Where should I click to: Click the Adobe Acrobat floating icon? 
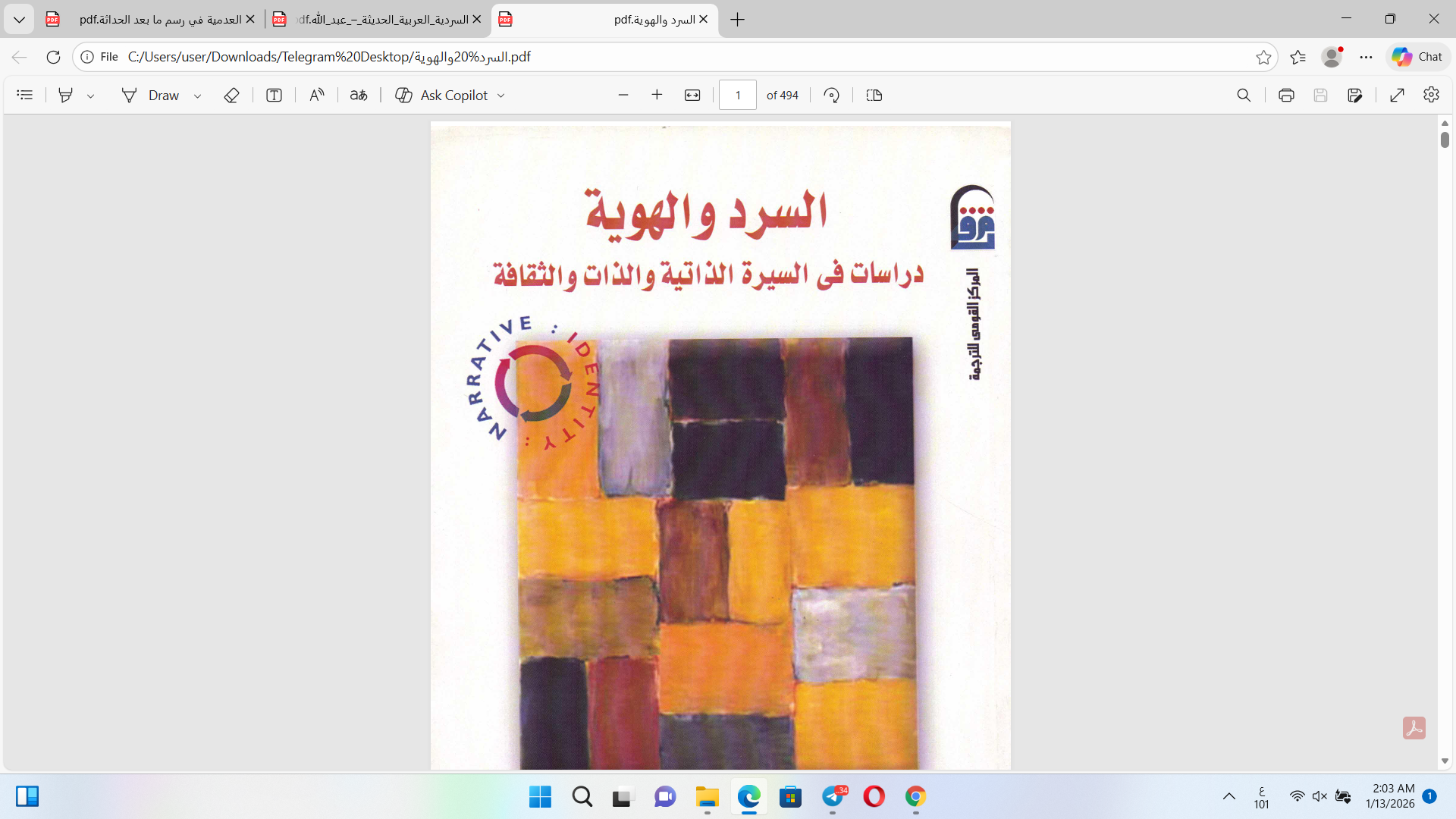1414,728
